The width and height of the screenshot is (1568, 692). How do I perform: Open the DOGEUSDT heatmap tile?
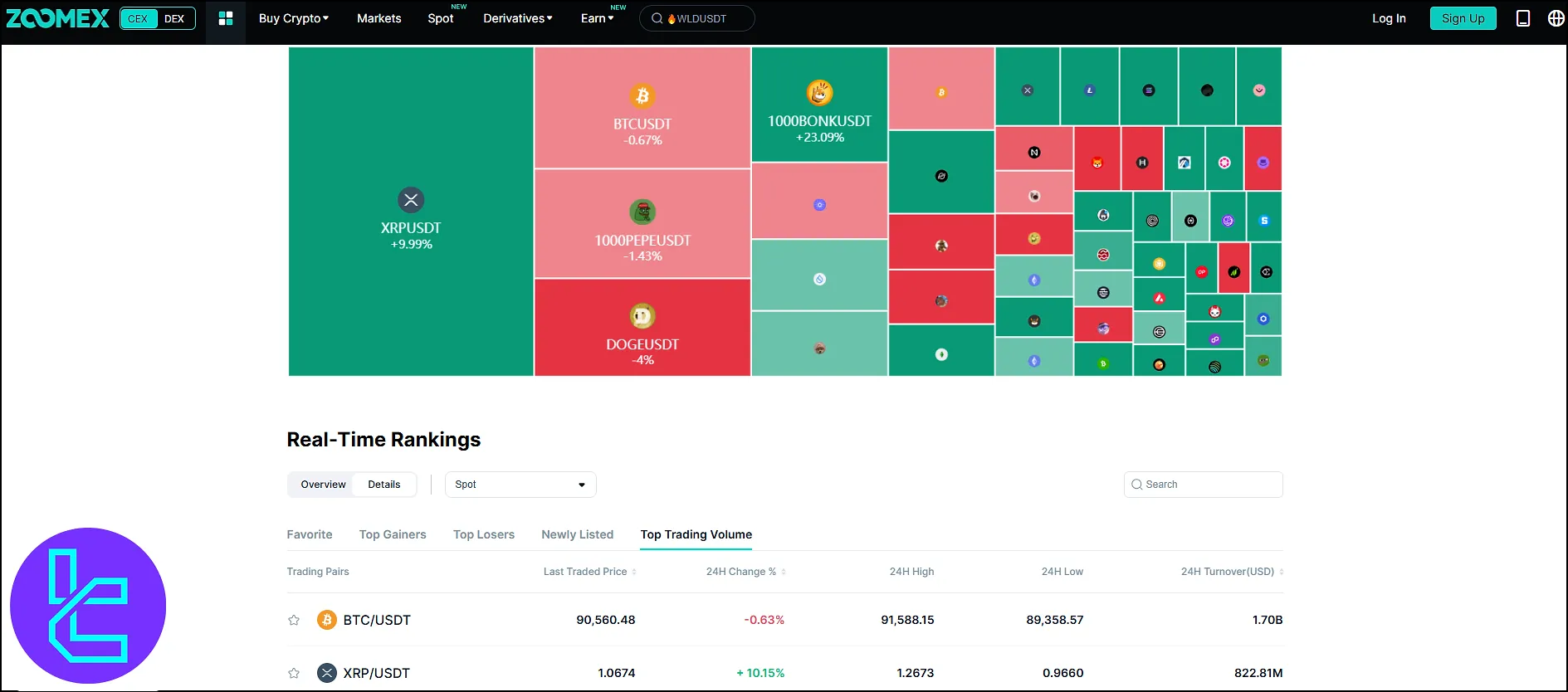click(642, 328)
